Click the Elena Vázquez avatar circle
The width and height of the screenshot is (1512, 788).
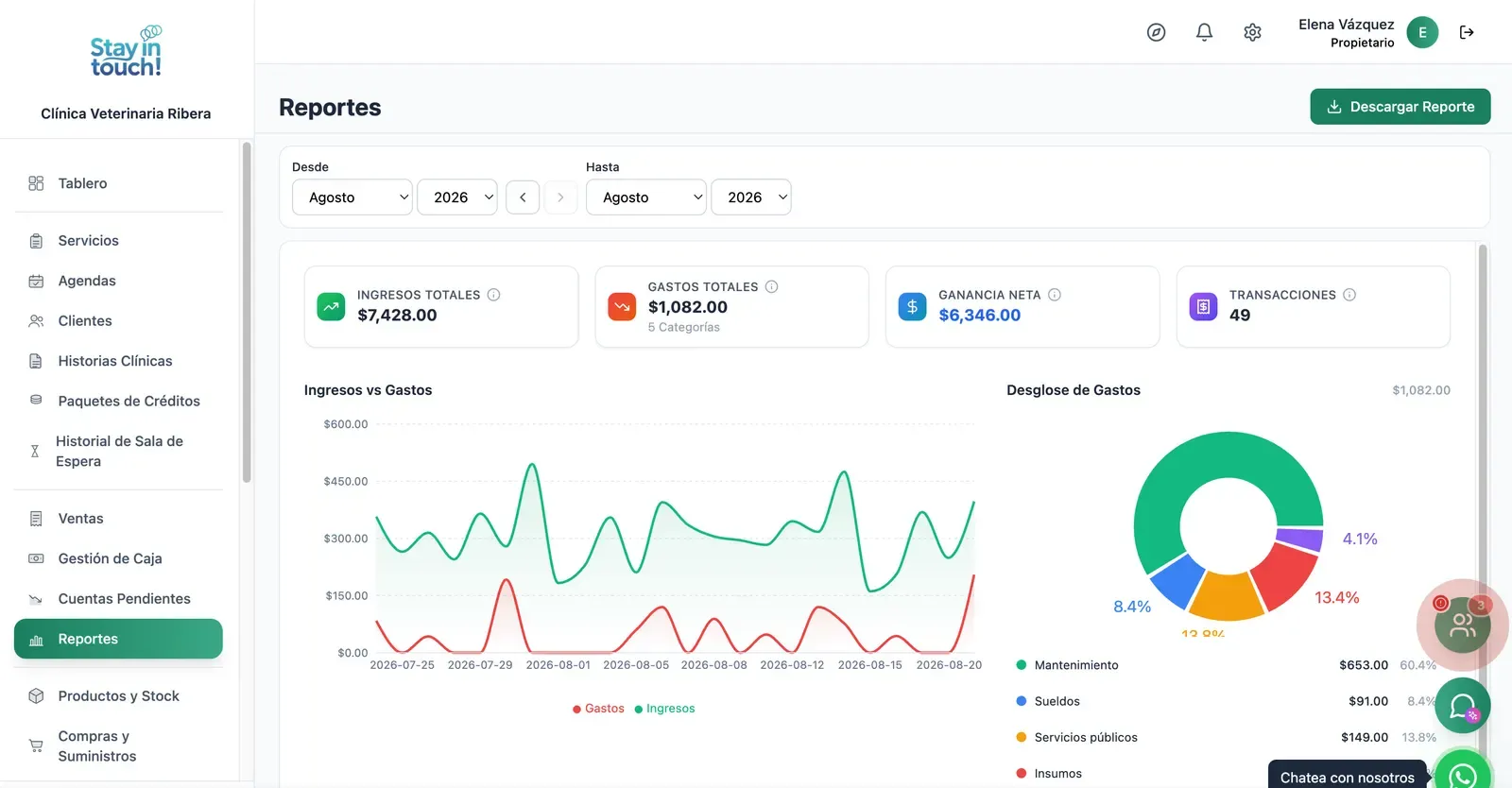click(1422, 32)
